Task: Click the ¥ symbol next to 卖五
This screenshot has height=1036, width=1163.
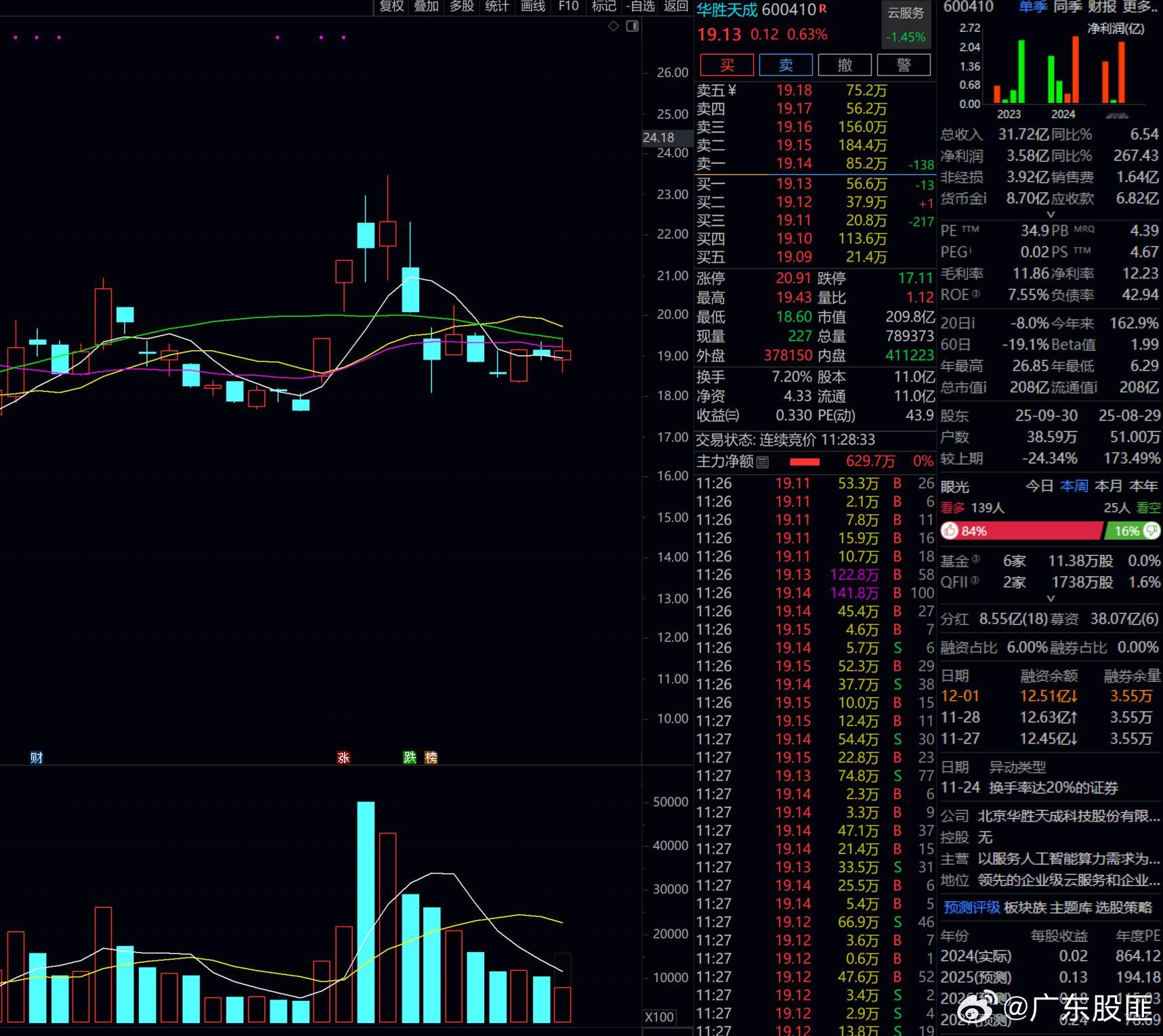Action: pos(732,90)
